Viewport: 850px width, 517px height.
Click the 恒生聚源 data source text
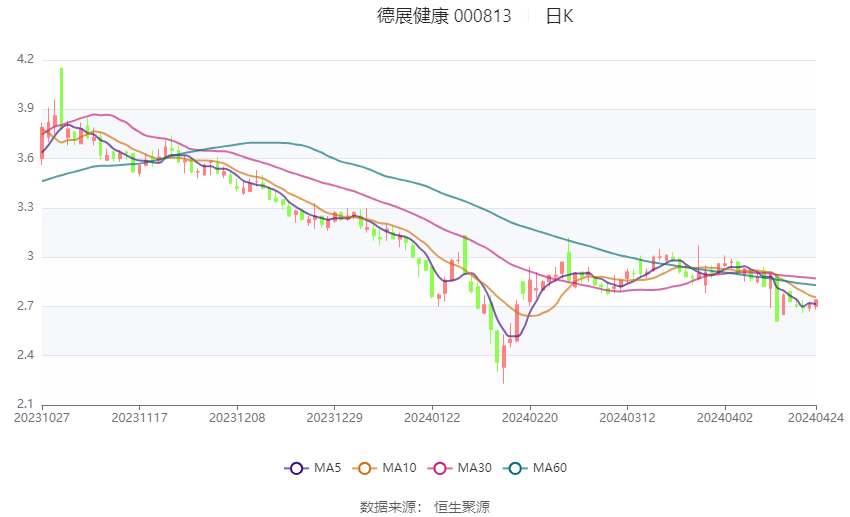point(462,507)
